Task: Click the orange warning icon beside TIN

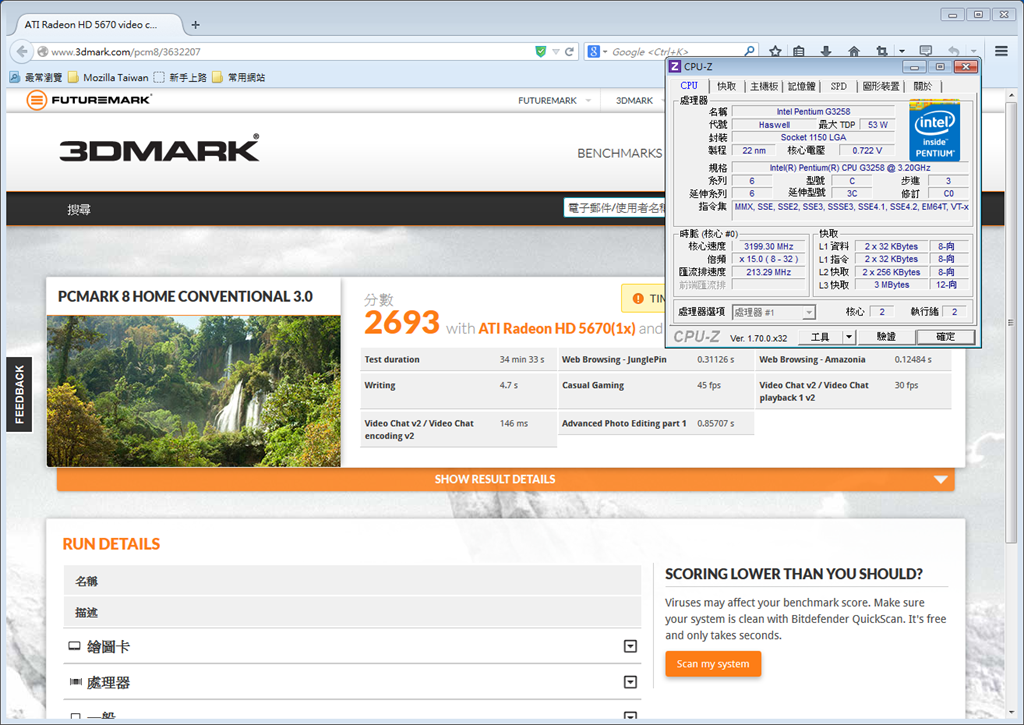Action: tap(638, 298)
